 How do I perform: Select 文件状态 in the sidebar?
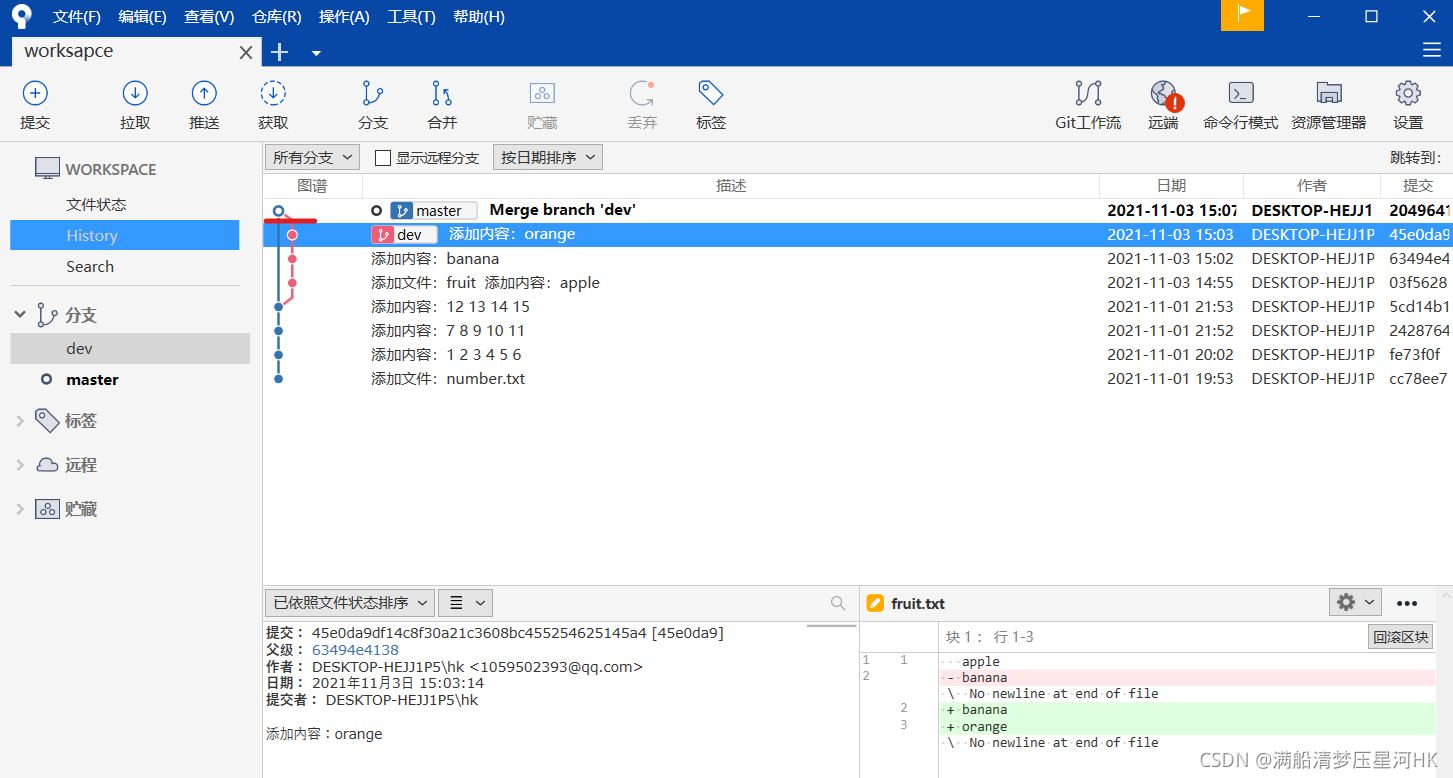(96, 204)
